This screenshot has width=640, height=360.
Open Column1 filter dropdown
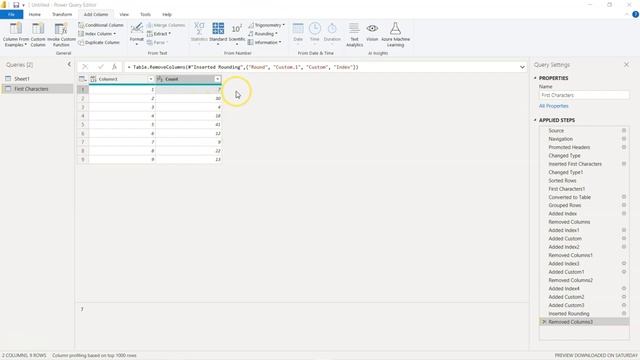point(151,79)
